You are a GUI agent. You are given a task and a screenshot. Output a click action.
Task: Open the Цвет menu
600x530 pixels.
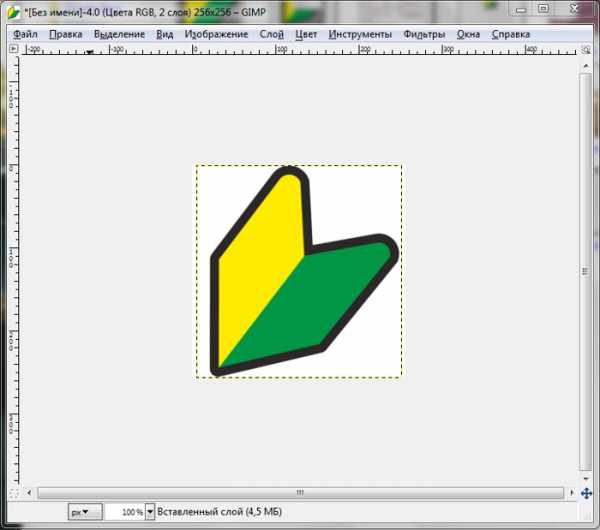pos(306,34)
